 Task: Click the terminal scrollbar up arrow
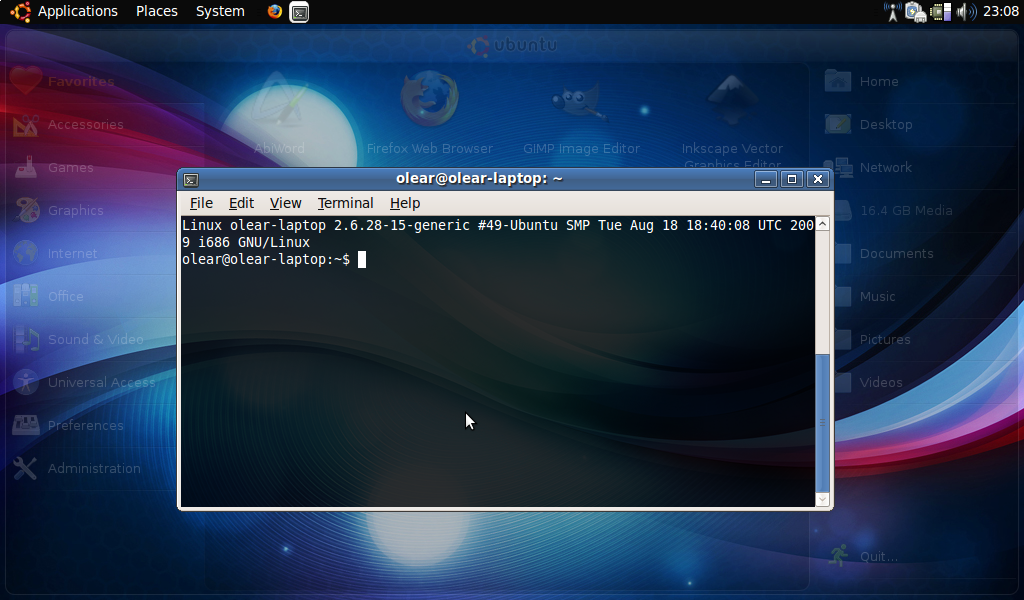823,224
